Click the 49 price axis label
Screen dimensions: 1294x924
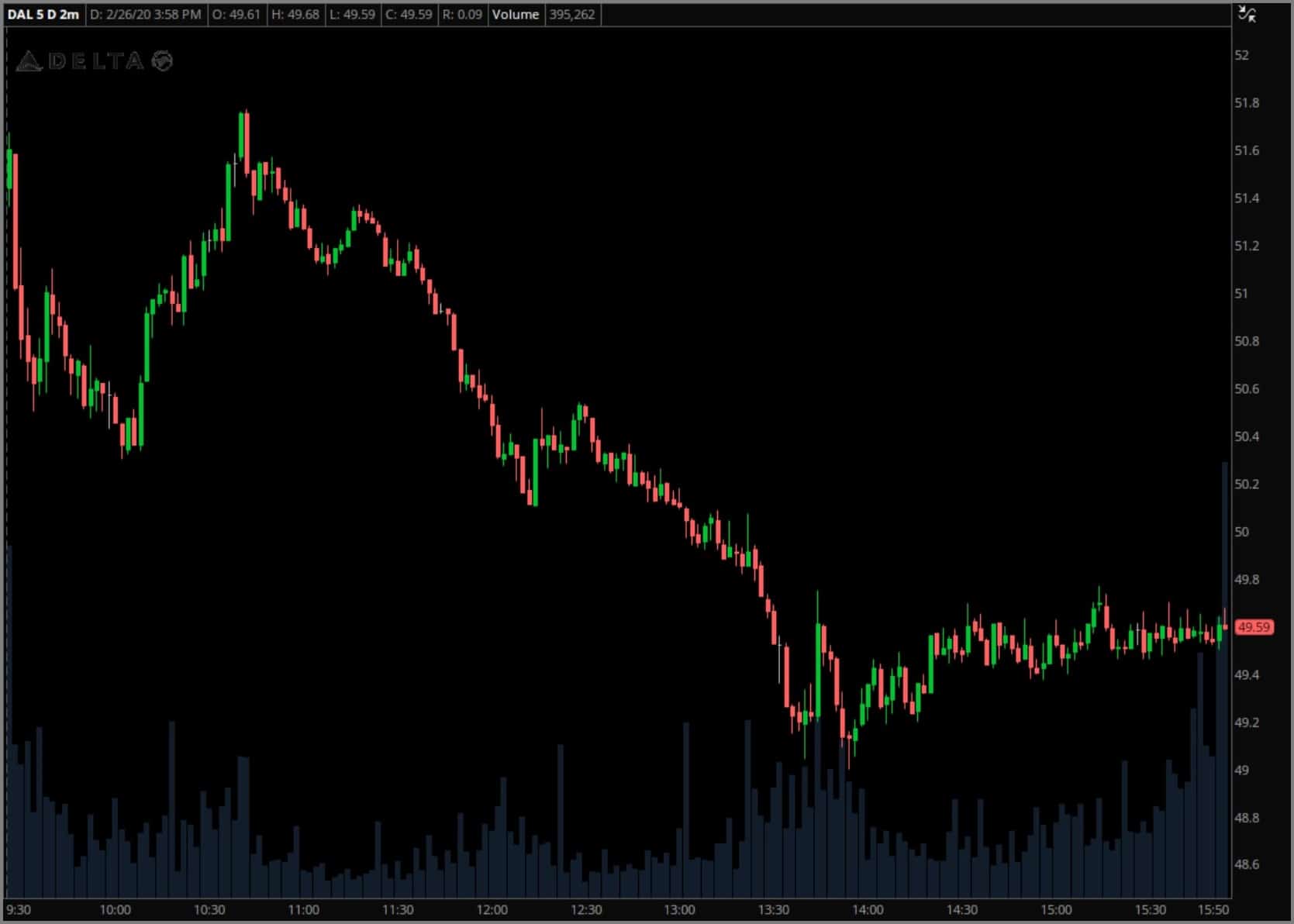pos(1242,771)
